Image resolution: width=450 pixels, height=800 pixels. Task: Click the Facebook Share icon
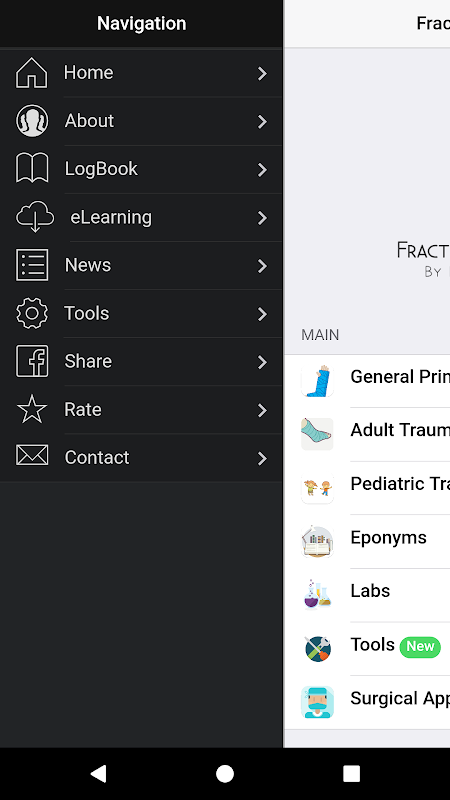point(32,361)
